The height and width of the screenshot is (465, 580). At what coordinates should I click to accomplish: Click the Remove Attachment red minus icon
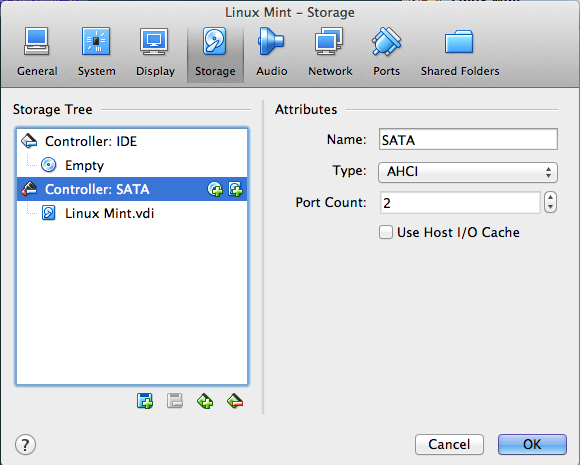coord(235,401)
